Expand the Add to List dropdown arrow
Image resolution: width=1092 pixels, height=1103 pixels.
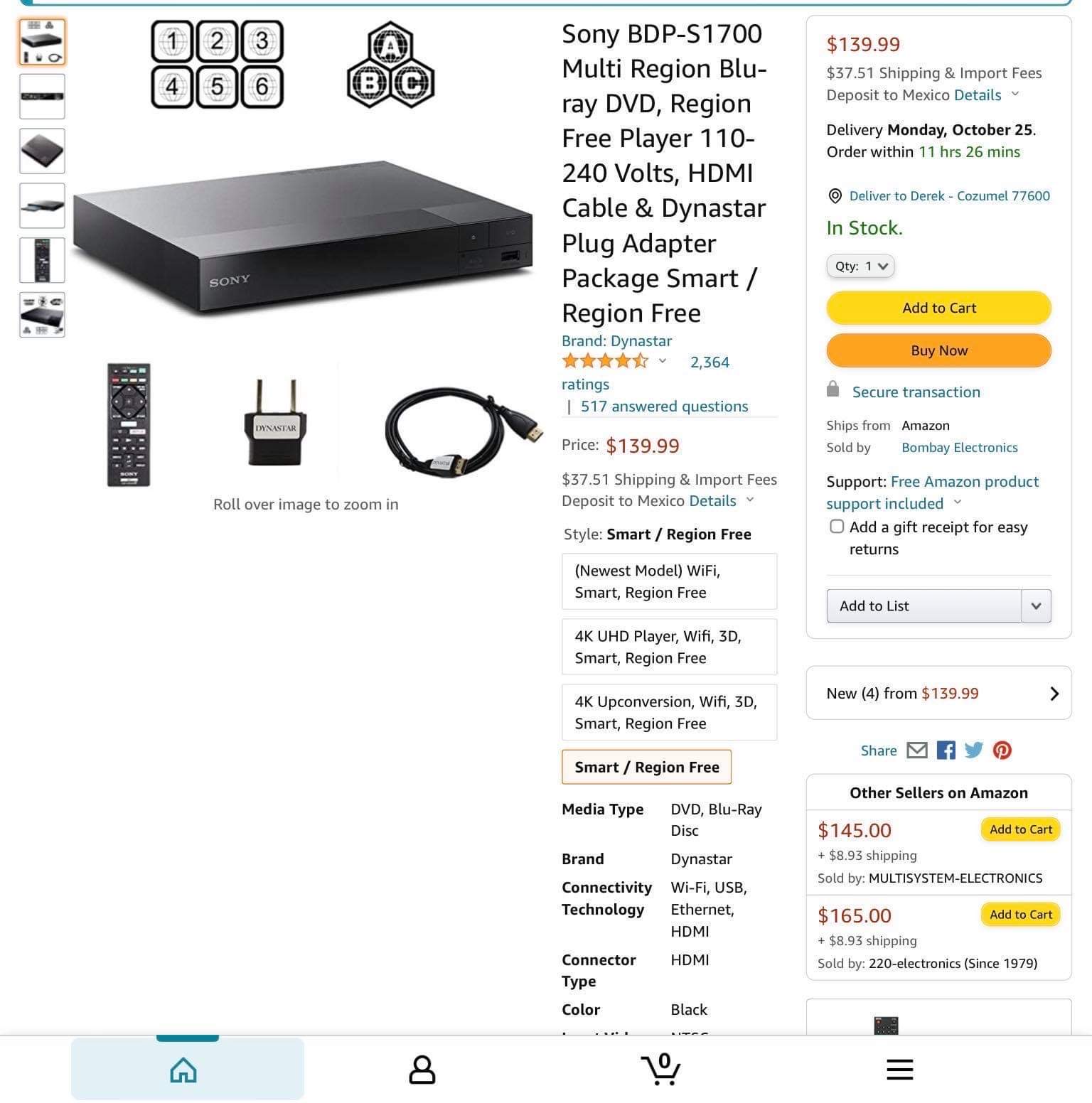click(1036, 606)
